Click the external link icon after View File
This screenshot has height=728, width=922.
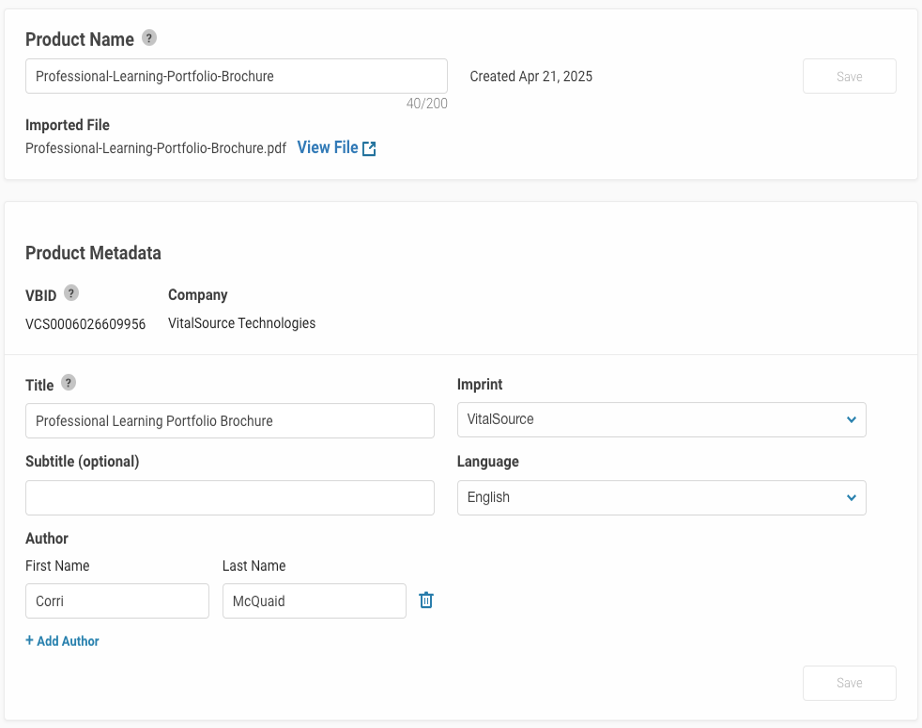[369, 149]
